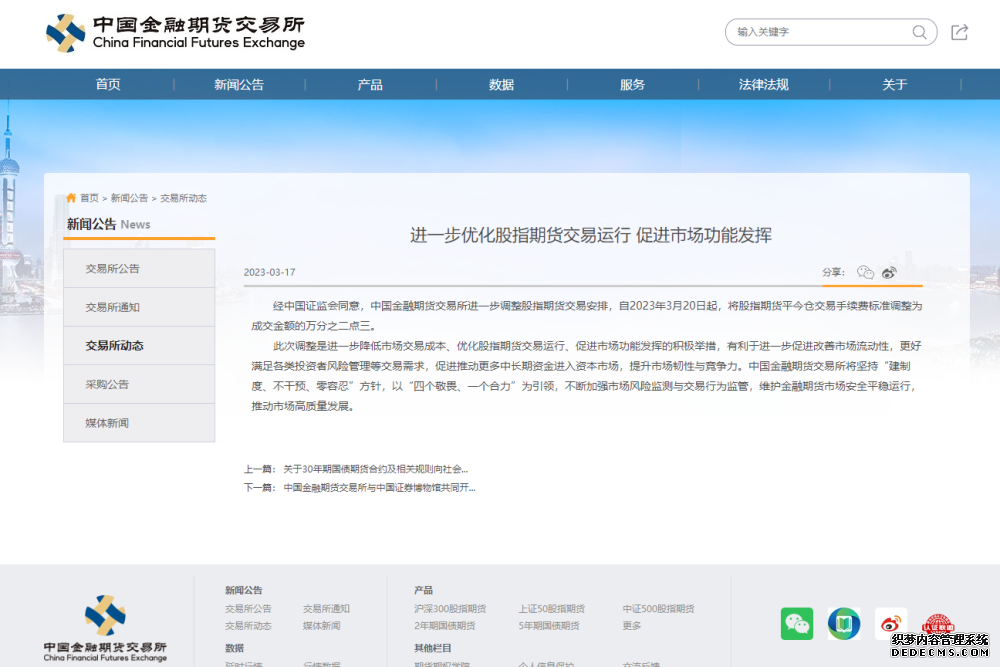The height and width of the screenshot is (667, 1000).
Task: Click the paragraph beginning 此次调整是进一步降低
Action: [587, 376]
